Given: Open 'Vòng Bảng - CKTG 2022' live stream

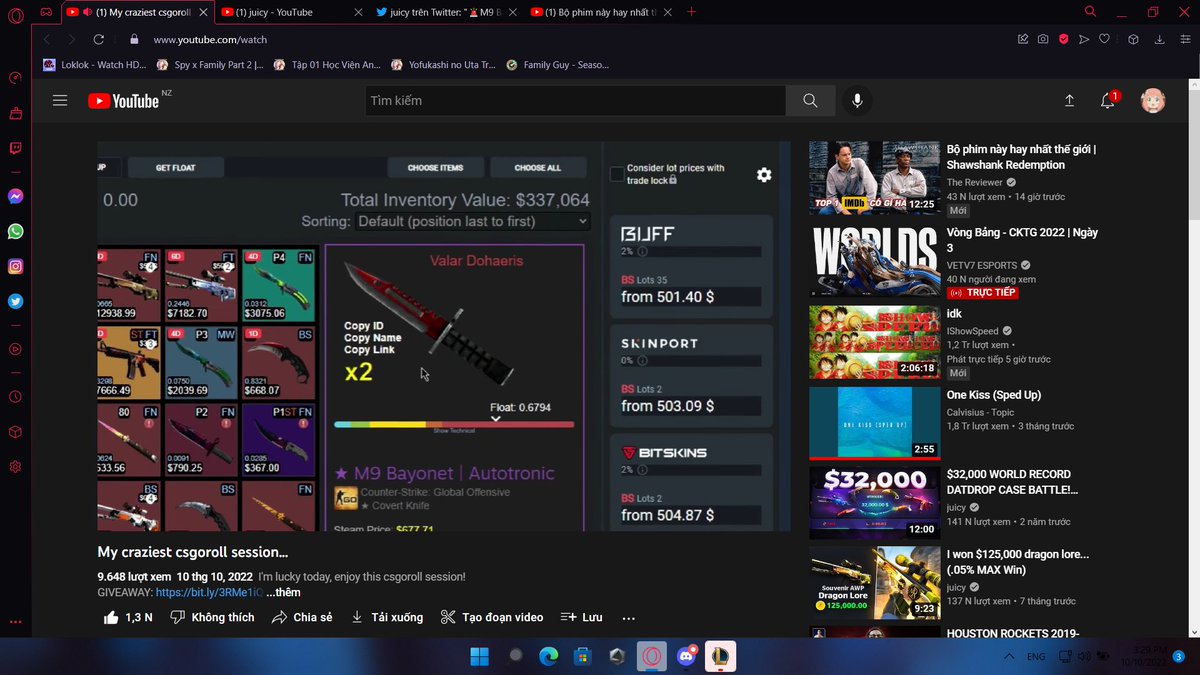Looking at the screenshot, I should 875,260.
